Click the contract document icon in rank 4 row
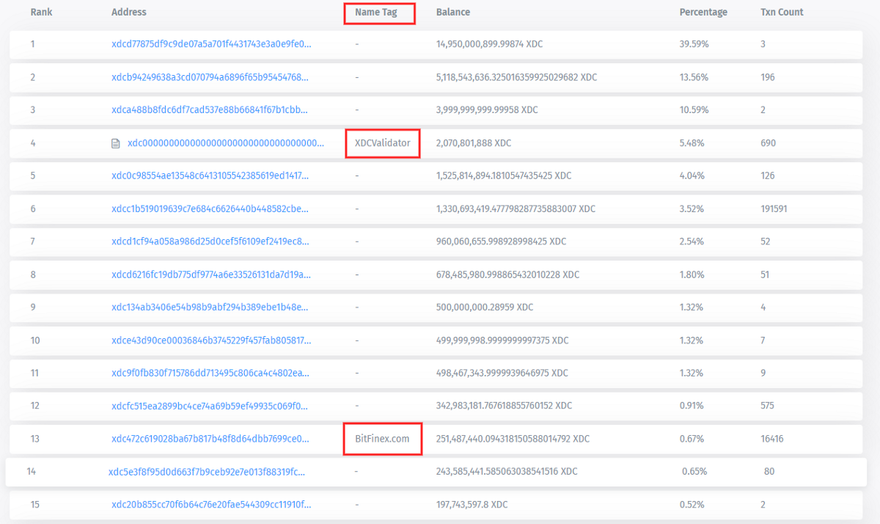This screenshot has height=524, width=880. [116, 143]
